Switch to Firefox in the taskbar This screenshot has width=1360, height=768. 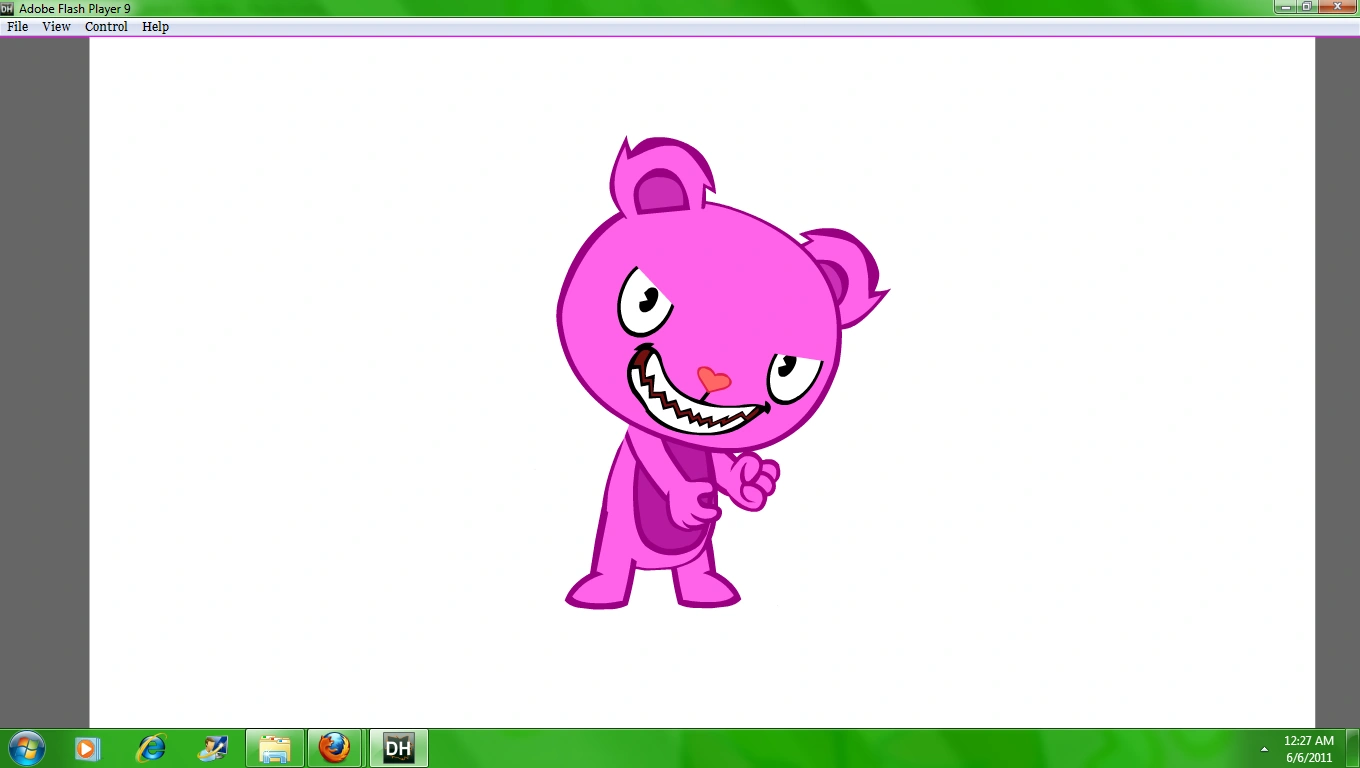tap(335, 748)
